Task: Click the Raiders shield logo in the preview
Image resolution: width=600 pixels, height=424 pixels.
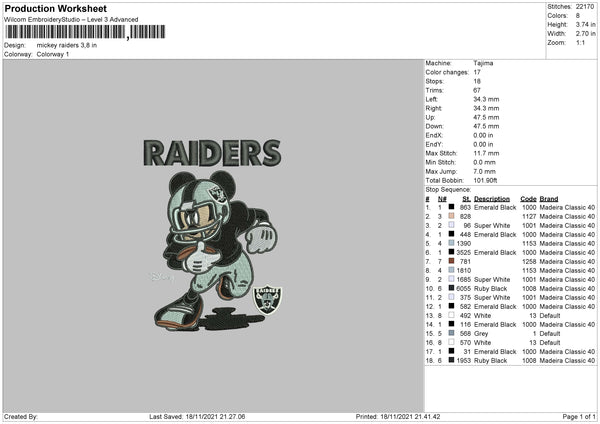Action: coord(267,300)
